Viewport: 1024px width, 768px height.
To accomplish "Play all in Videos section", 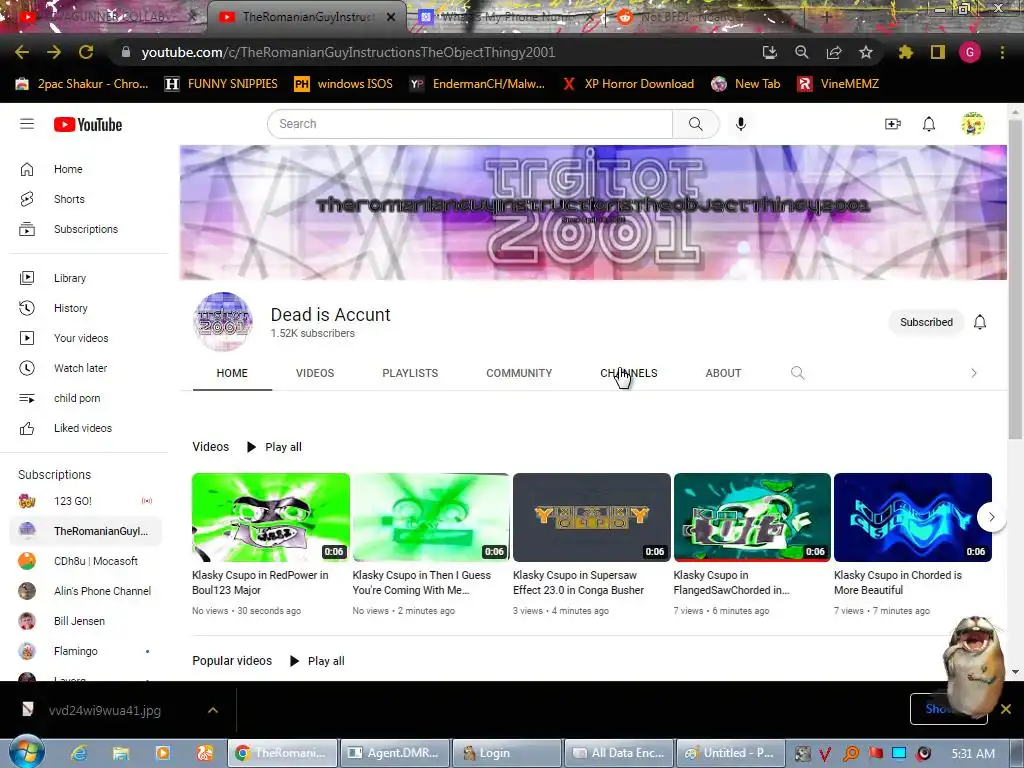I will (x=274, y=447).
